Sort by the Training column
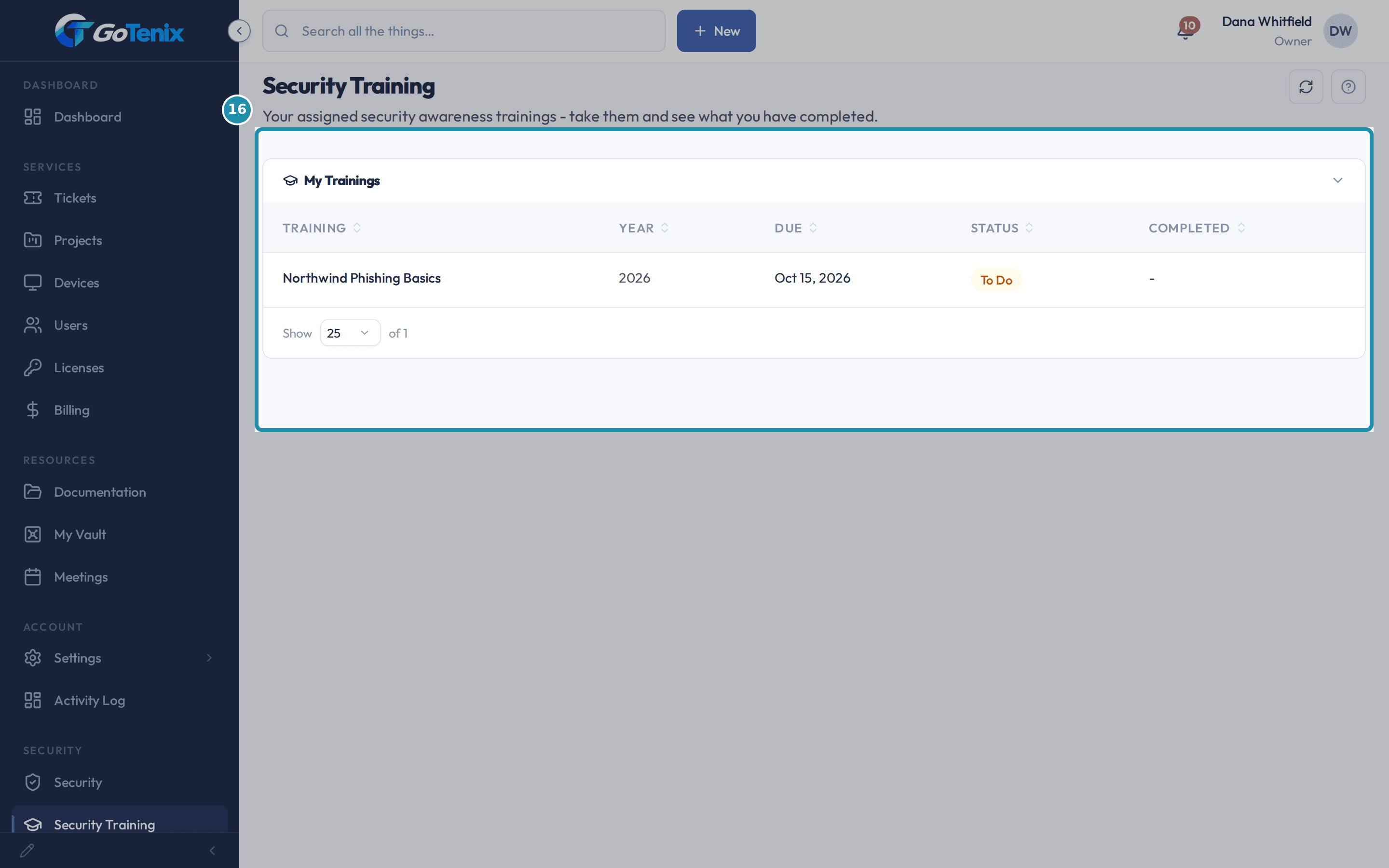The width and height of the screenshot is (1389, 868). (321, 228)
